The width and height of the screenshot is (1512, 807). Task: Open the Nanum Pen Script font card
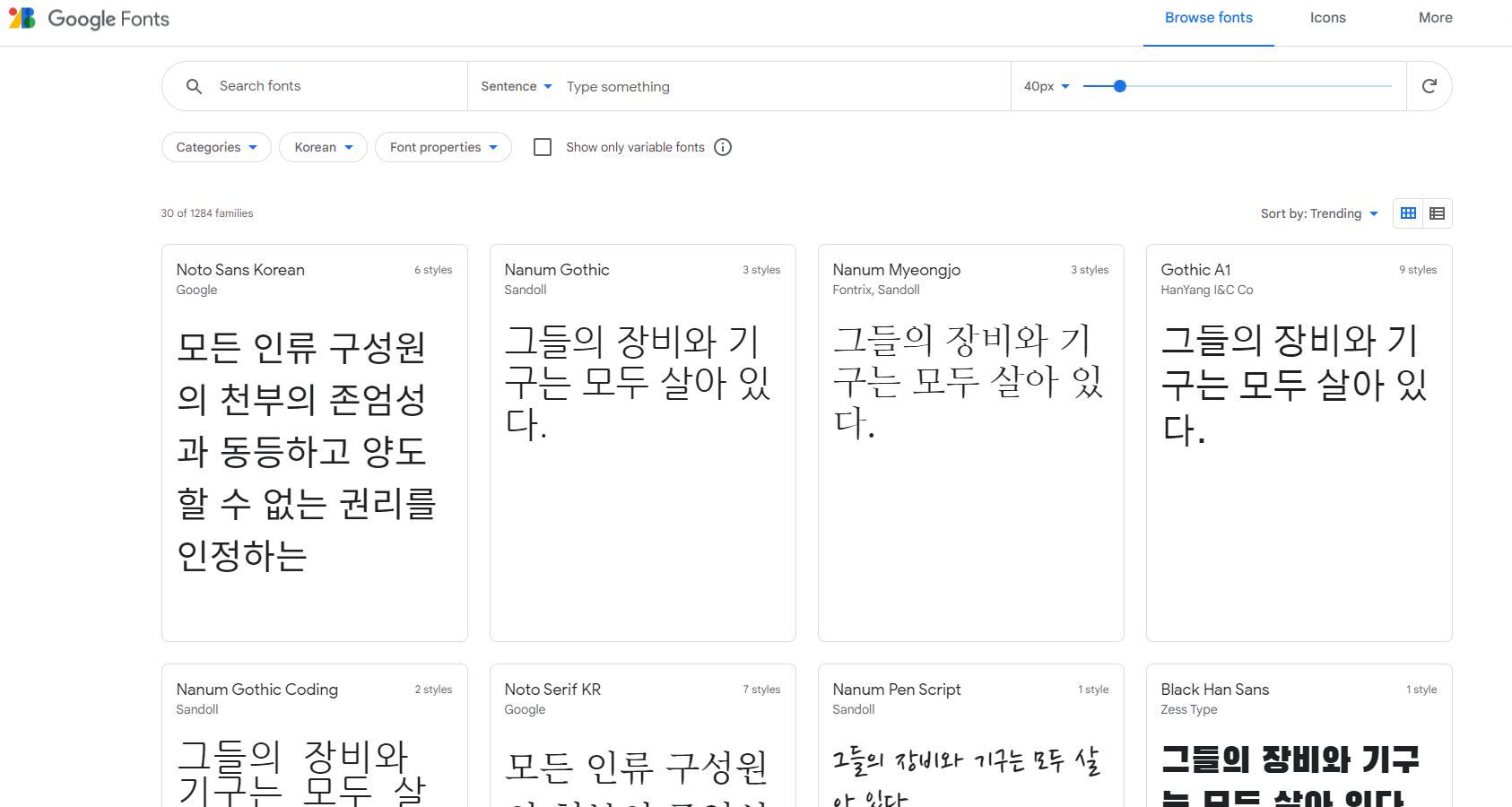coord(971,735)
